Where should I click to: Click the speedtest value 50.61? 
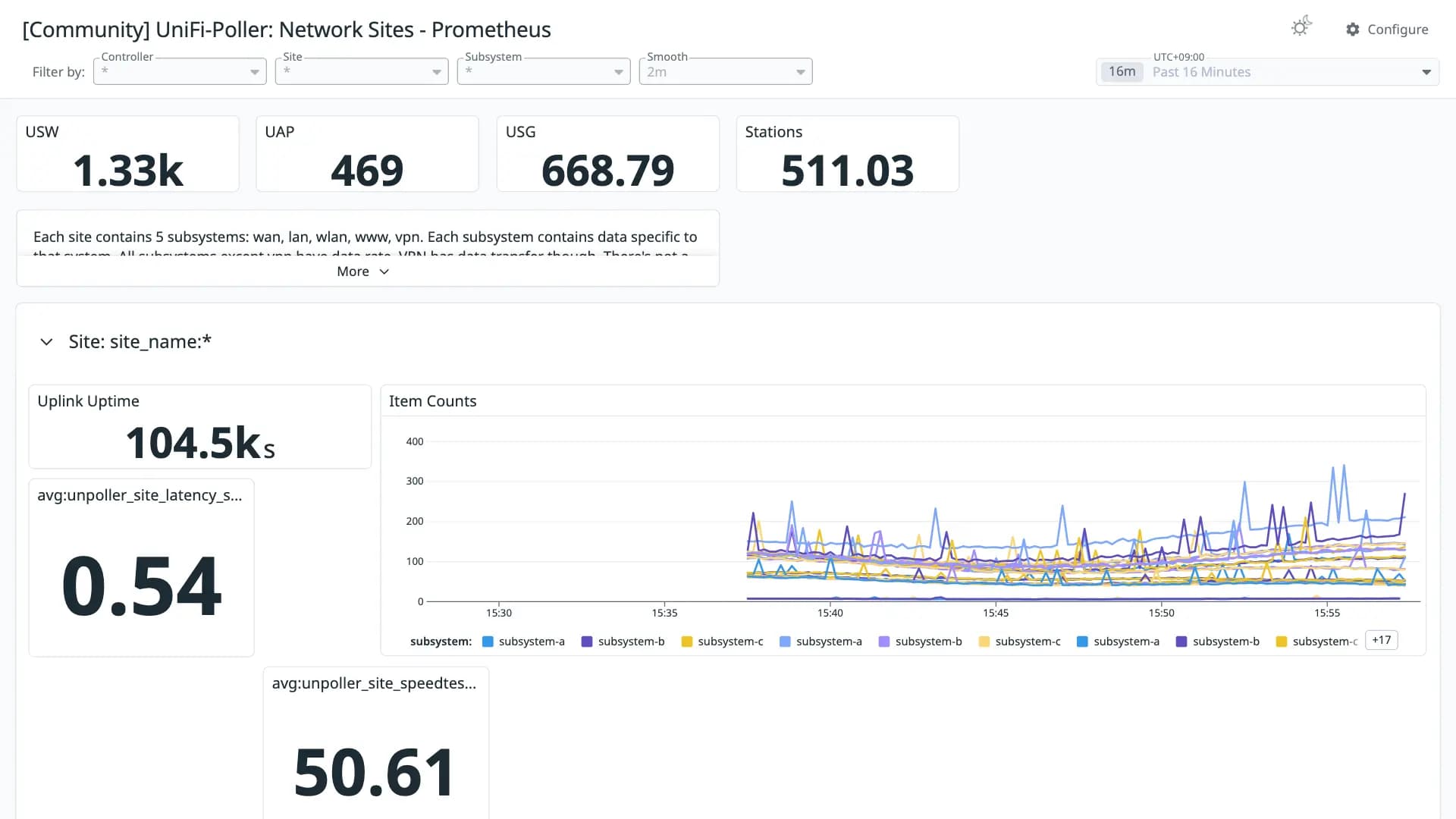(x=375, y=773)
